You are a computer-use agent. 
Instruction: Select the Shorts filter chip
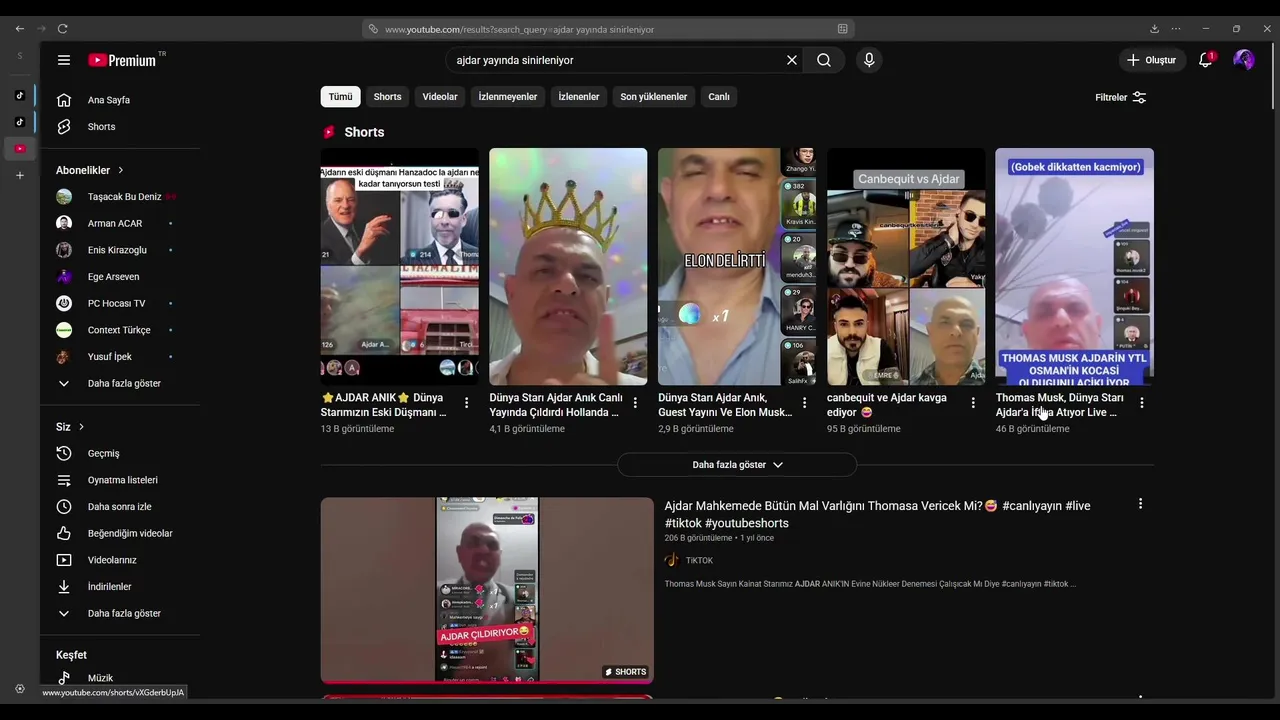coord(387,97)
